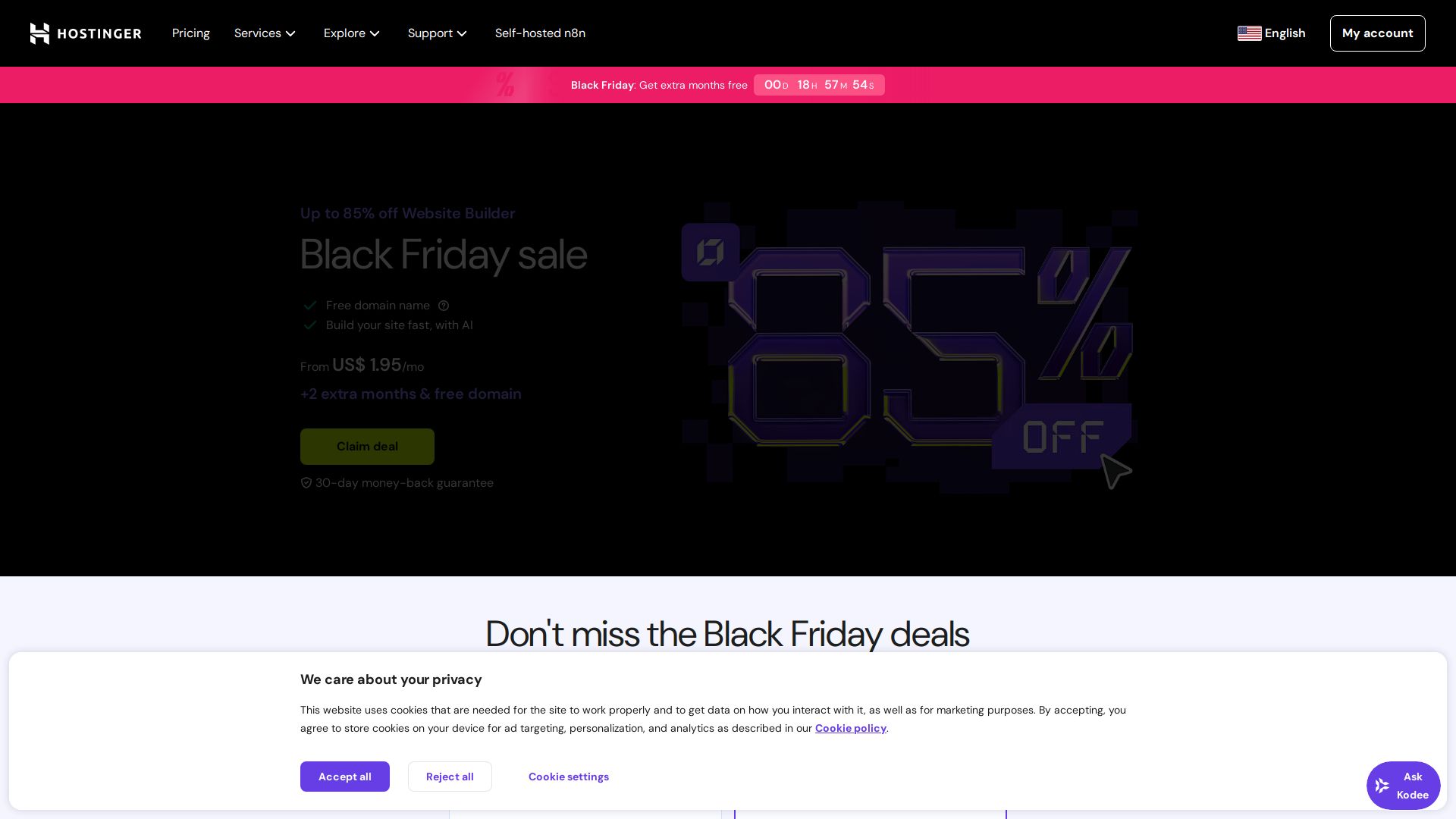1456x819 pixels.
Task: Click the percent icon in promo banner
Action: [x=505, y=85]
